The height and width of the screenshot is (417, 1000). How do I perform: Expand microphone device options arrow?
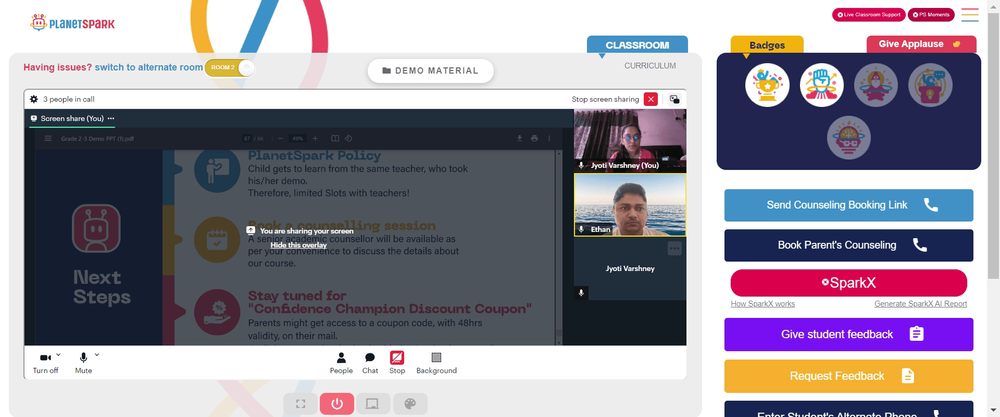click(97, 355)
